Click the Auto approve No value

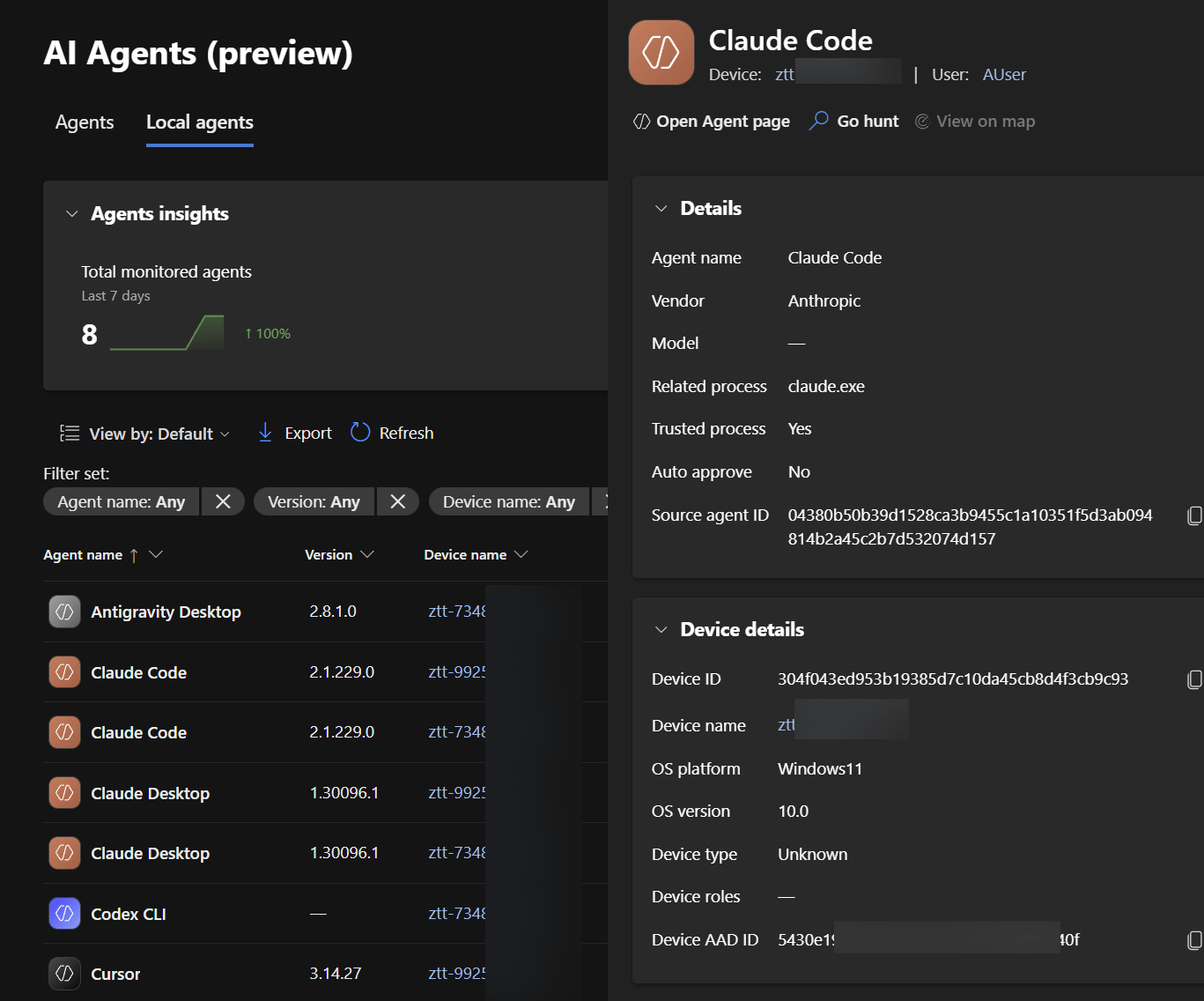click(799, 472)
